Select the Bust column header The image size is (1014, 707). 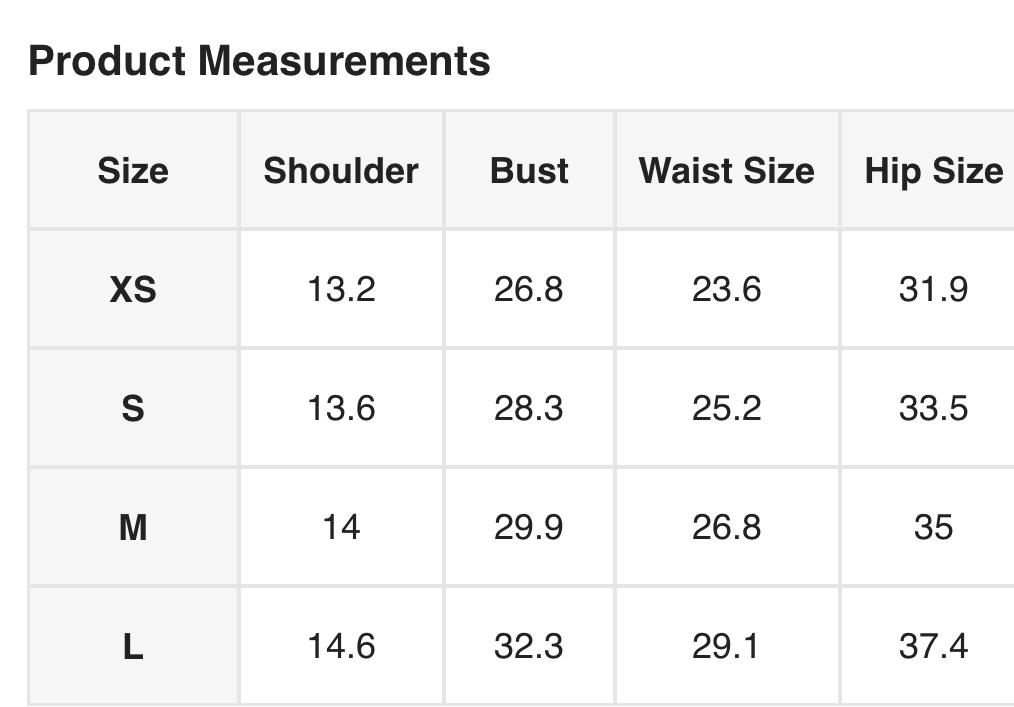pyautogui.click(x=529, y=171)
